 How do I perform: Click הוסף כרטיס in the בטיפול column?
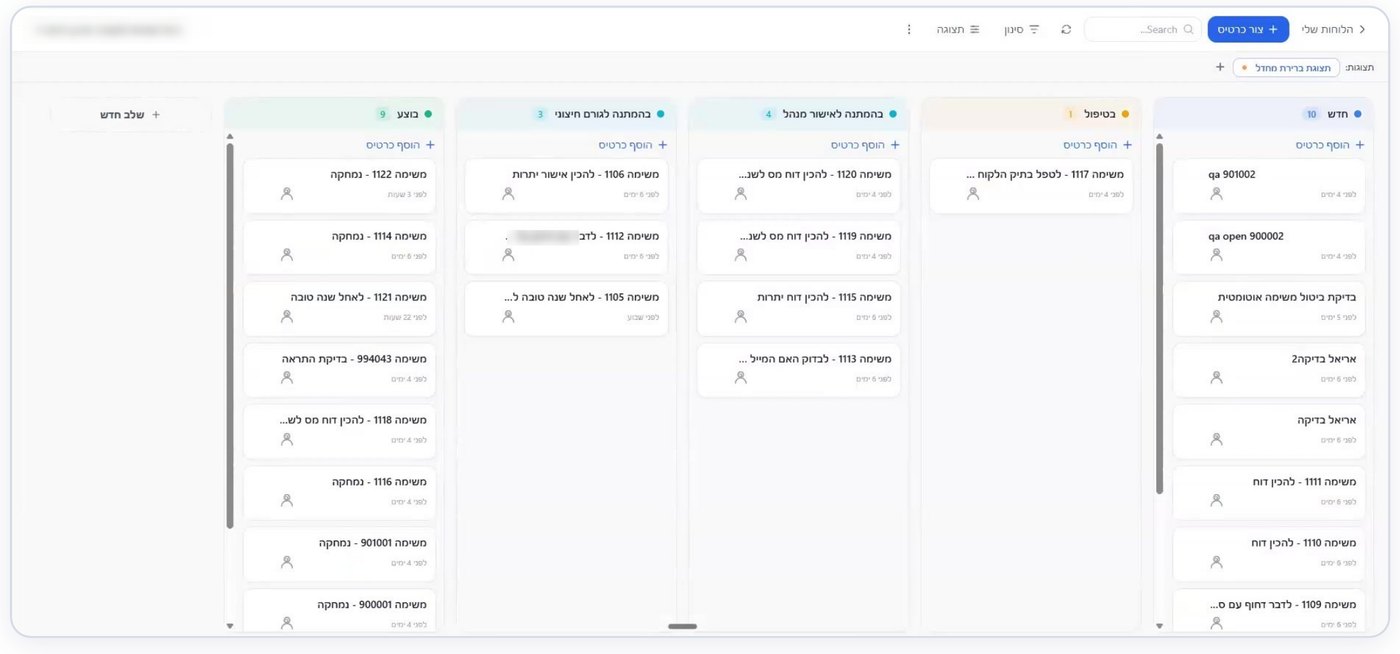pos(1097,145)
